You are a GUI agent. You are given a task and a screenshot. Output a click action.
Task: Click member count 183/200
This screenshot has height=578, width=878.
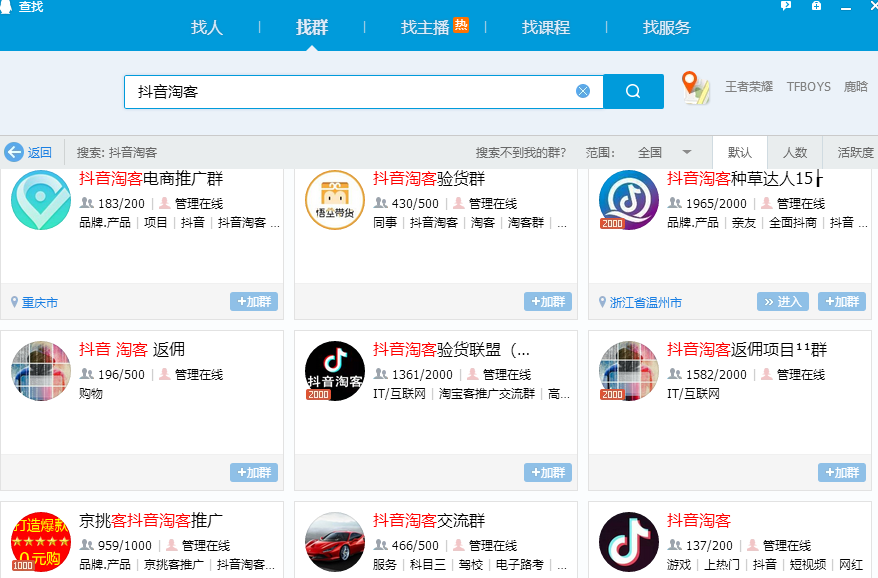[121, 203]
